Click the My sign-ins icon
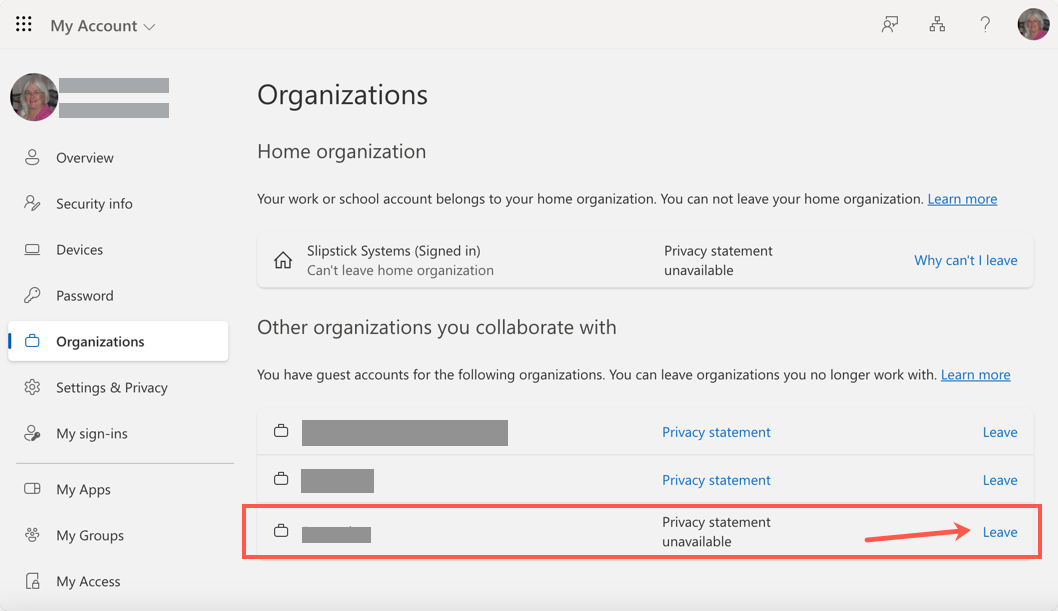 tap(32, 433)
